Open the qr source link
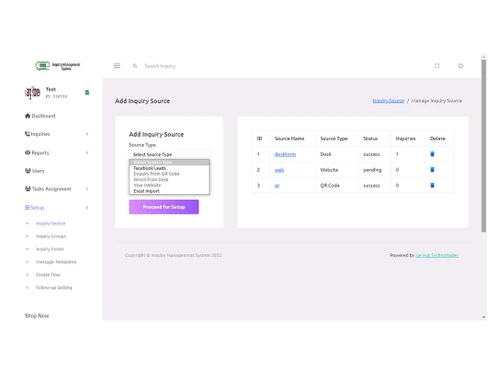 (x=277, y=186)
